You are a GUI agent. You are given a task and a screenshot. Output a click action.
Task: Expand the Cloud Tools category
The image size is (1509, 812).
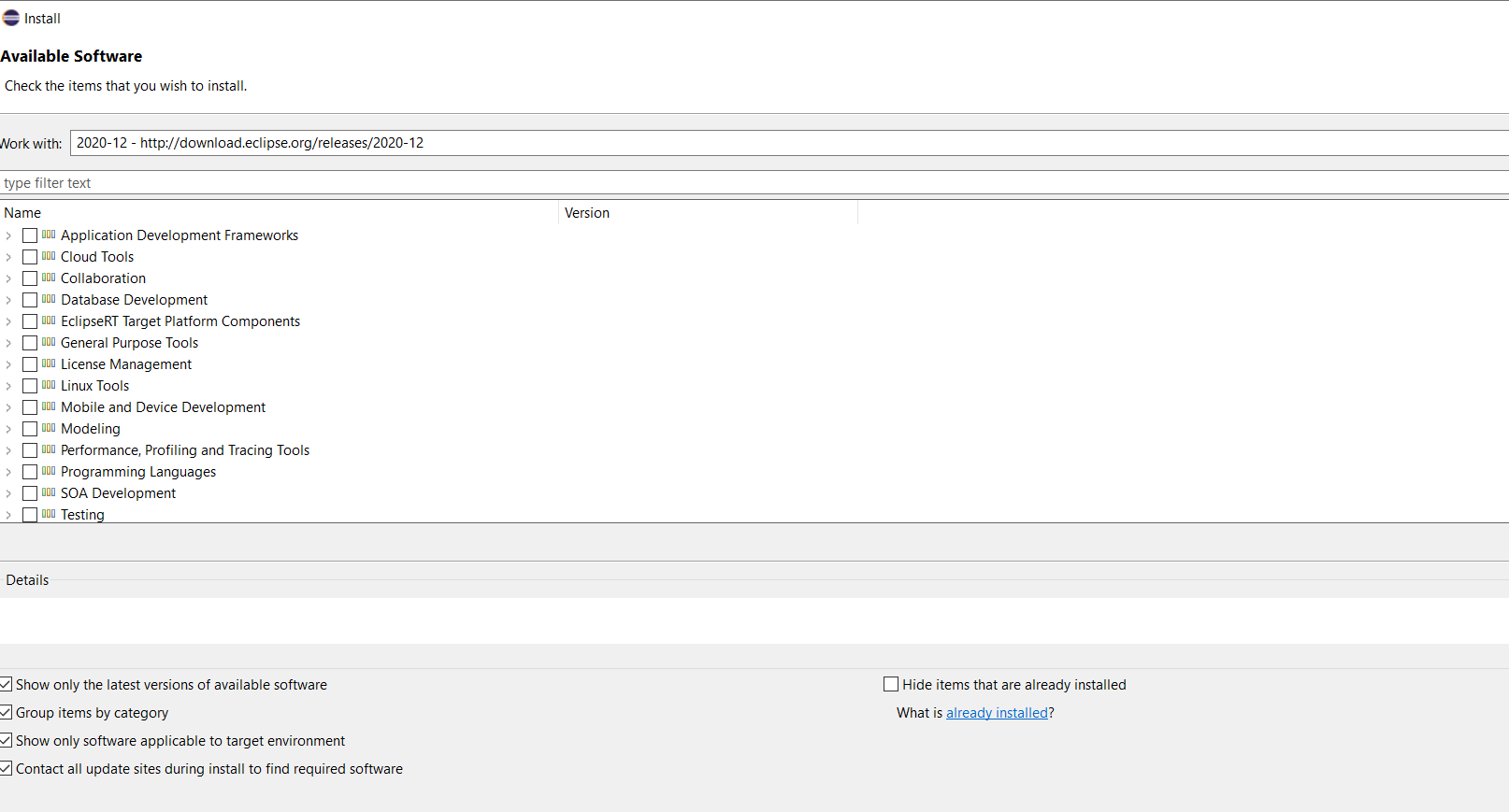(x=8, y=257)
